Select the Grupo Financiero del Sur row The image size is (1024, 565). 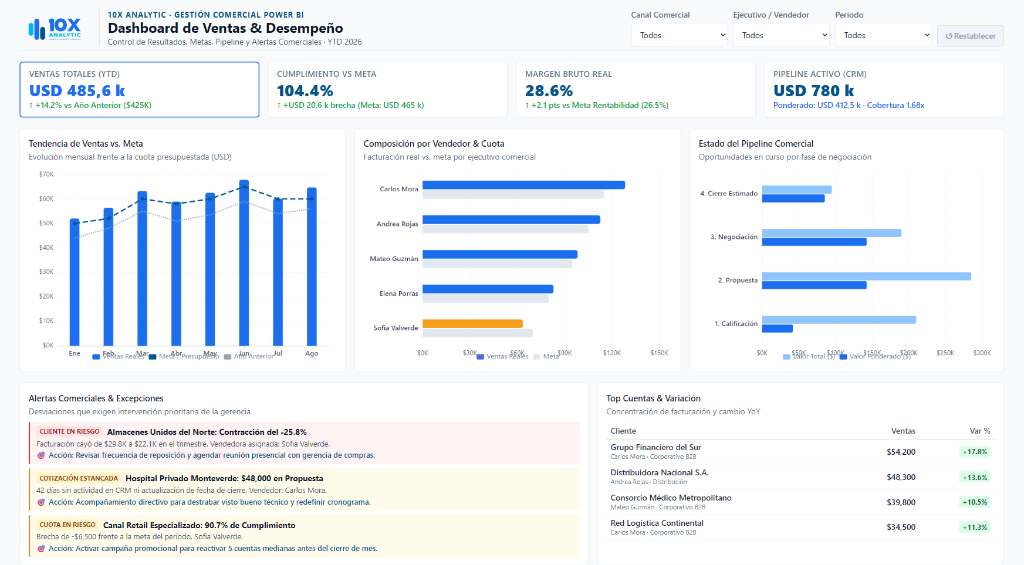click(x=800, y=451)
